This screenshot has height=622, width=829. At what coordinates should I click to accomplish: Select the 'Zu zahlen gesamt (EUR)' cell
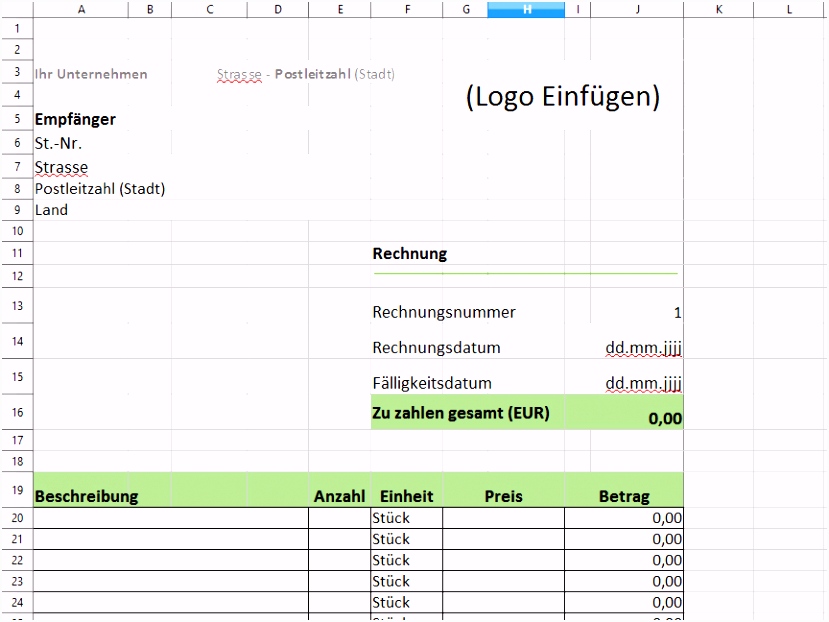(461, 413)
